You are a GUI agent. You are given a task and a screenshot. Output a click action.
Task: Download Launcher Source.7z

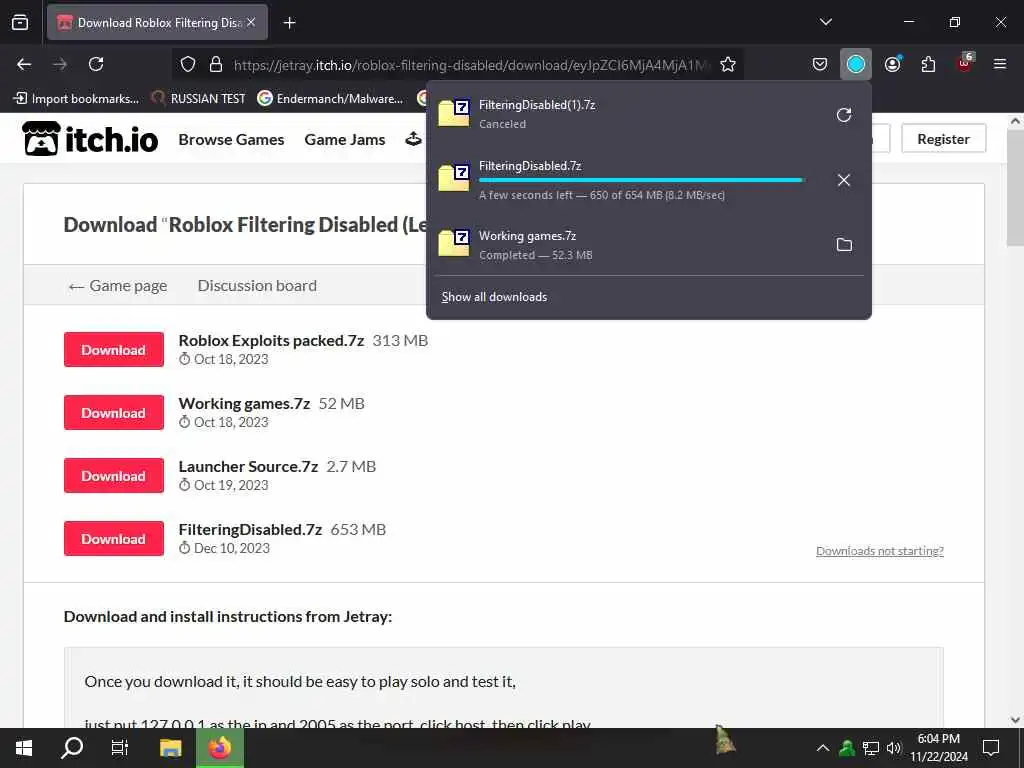pos(114,475)
